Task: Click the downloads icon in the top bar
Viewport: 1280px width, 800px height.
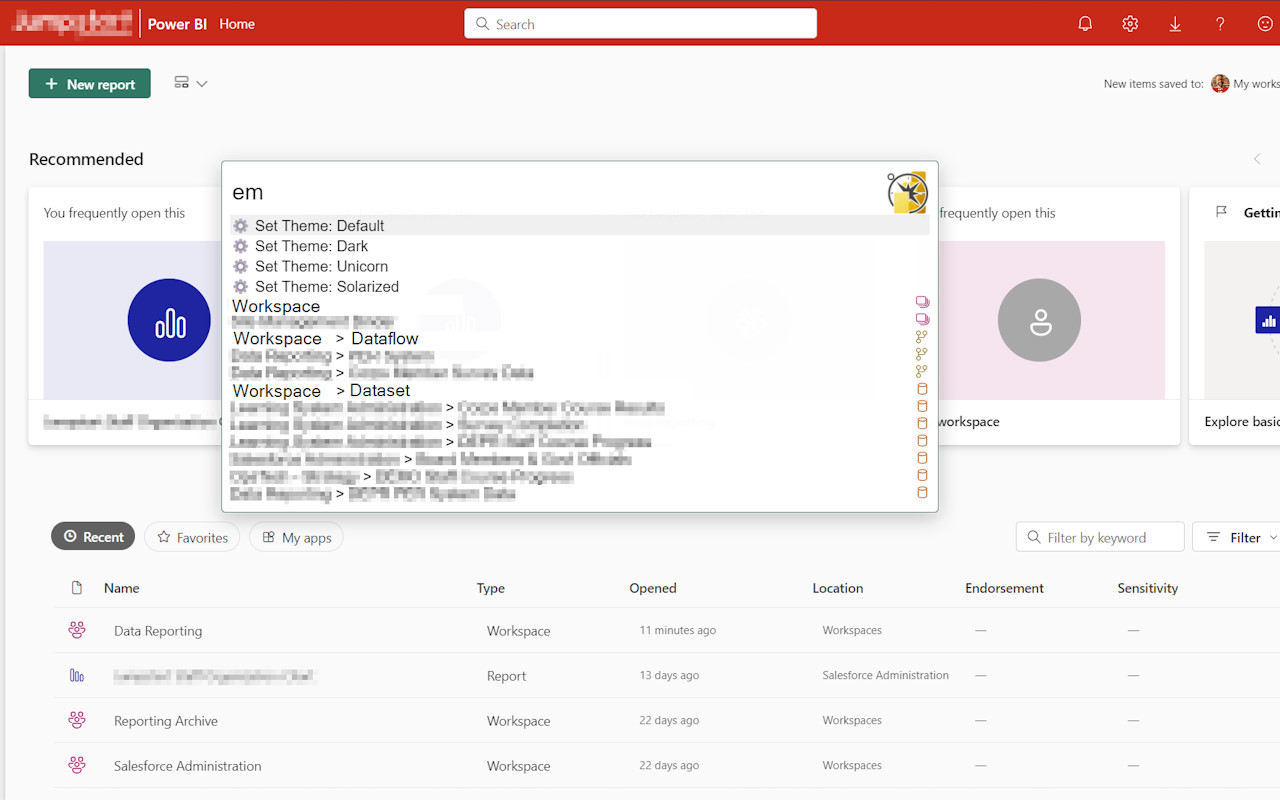Action: click(1175, 22)
